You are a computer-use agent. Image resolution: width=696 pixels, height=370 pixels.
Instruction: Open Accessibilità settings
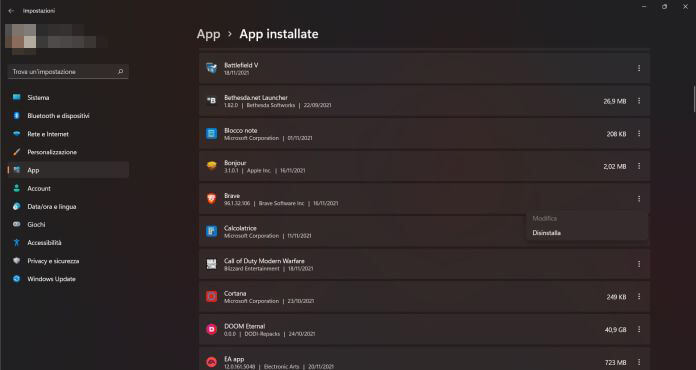68,243
